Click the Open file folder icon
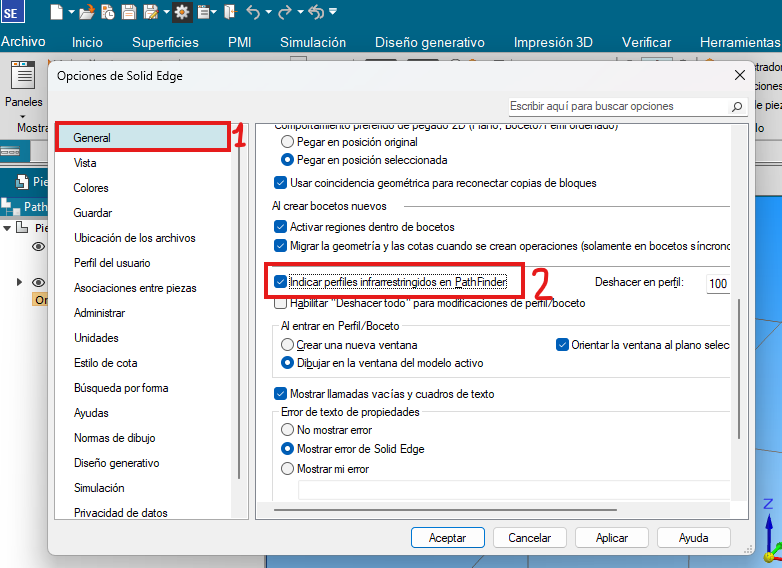Image resolution: width=782 pixels, height=568 pixels. tap(86, 12)
